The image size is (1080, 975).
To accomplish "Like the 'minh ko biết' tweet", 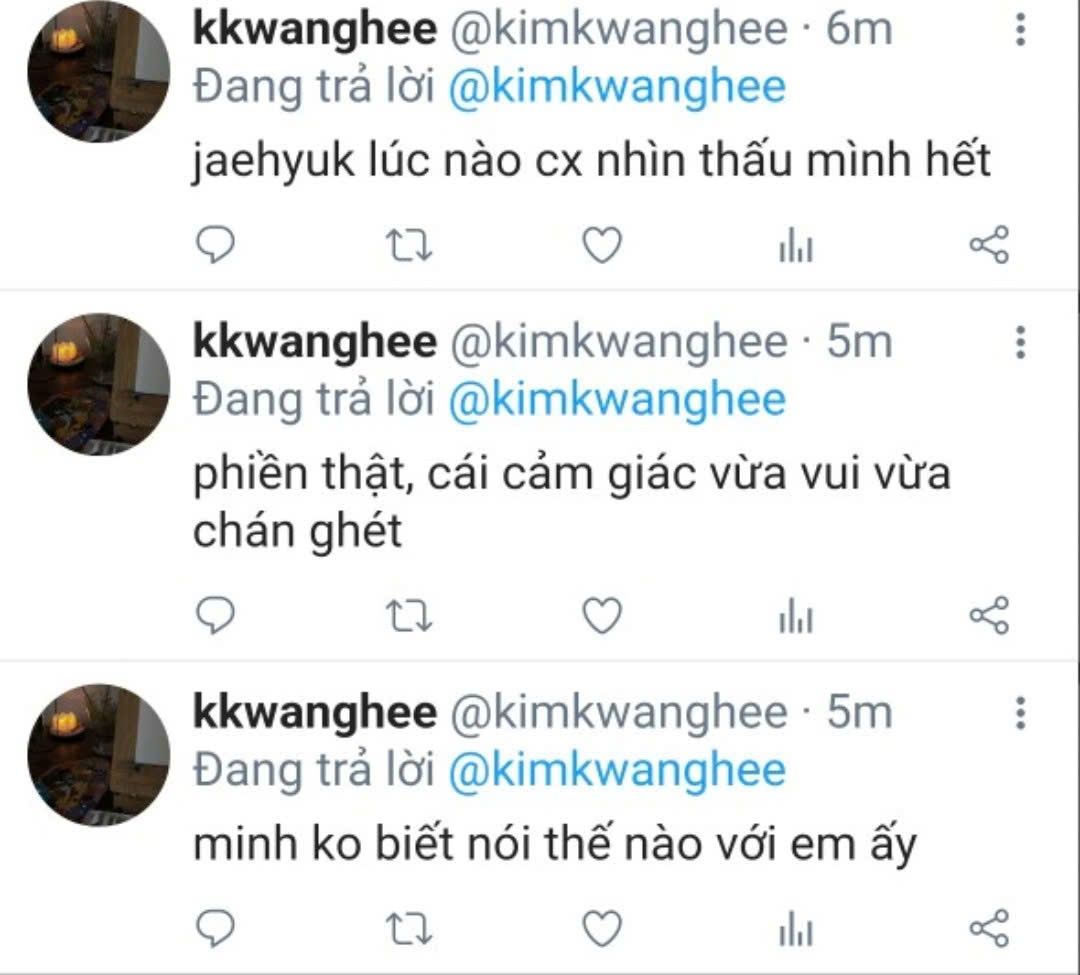I will 603,929.
